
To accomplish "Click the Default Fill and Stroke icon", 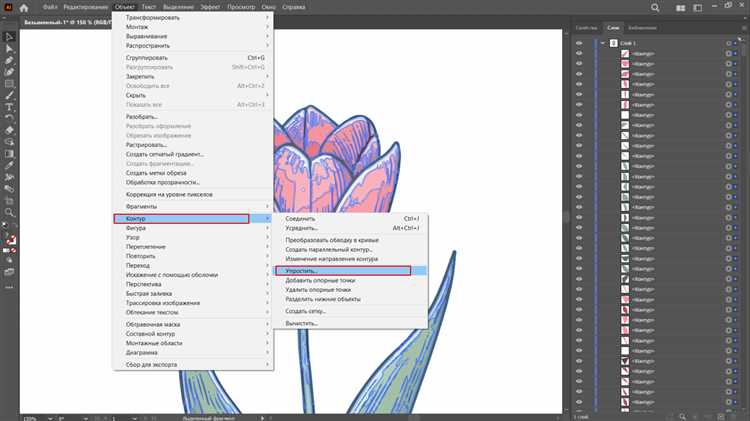I will [5, 225].
